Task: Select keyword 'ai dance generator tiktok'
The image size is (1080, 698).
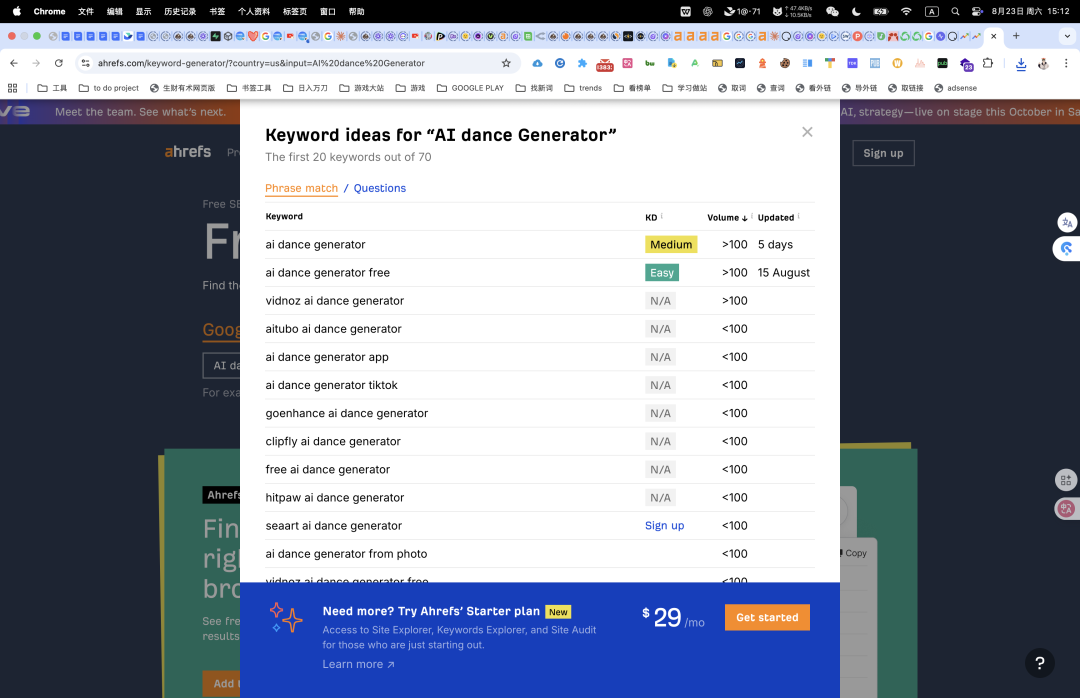Action: pyautogui.click(x=331, y=385)
